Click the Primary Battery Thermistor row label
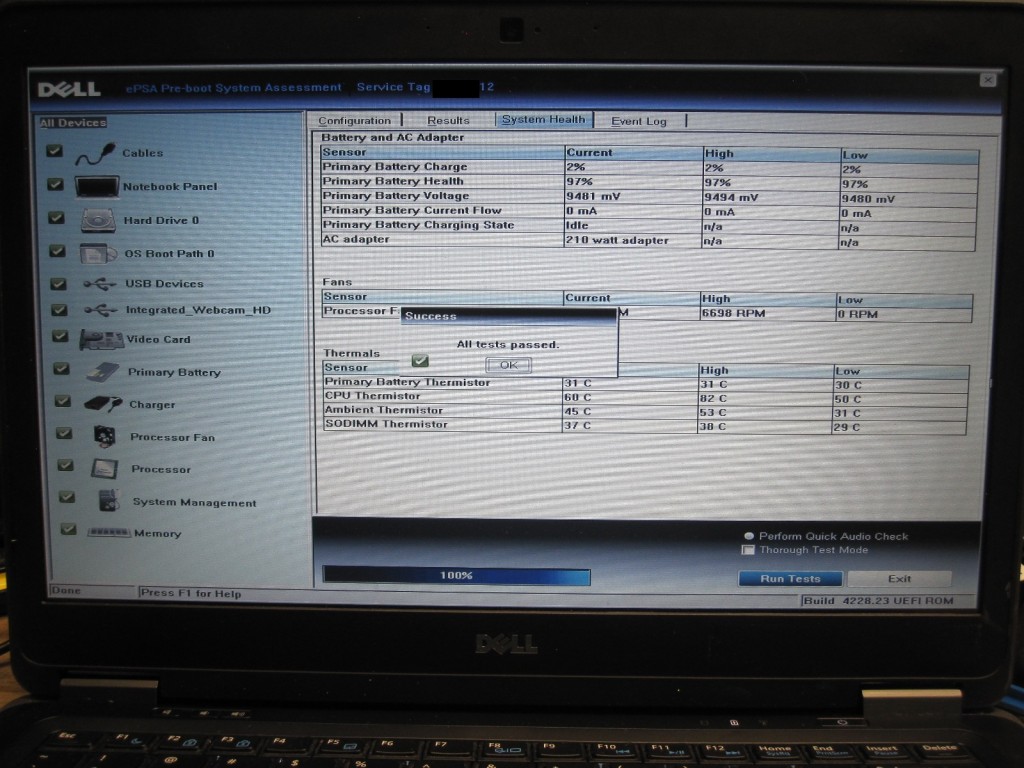Viewport: 1024px width, 768px height. [x=408, y=382]
